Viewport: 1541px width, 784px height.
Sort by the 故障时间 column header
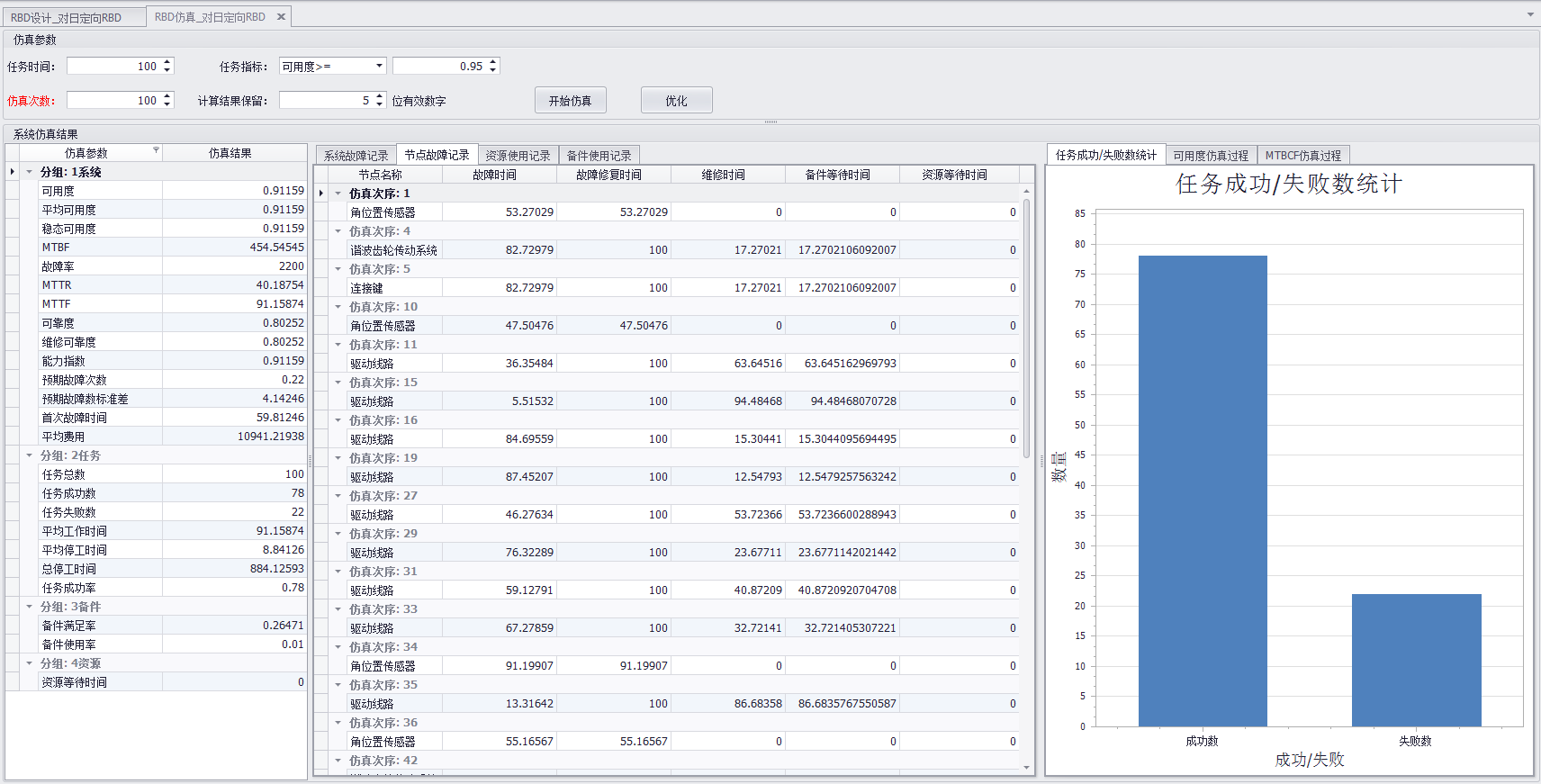pos(495,175)
